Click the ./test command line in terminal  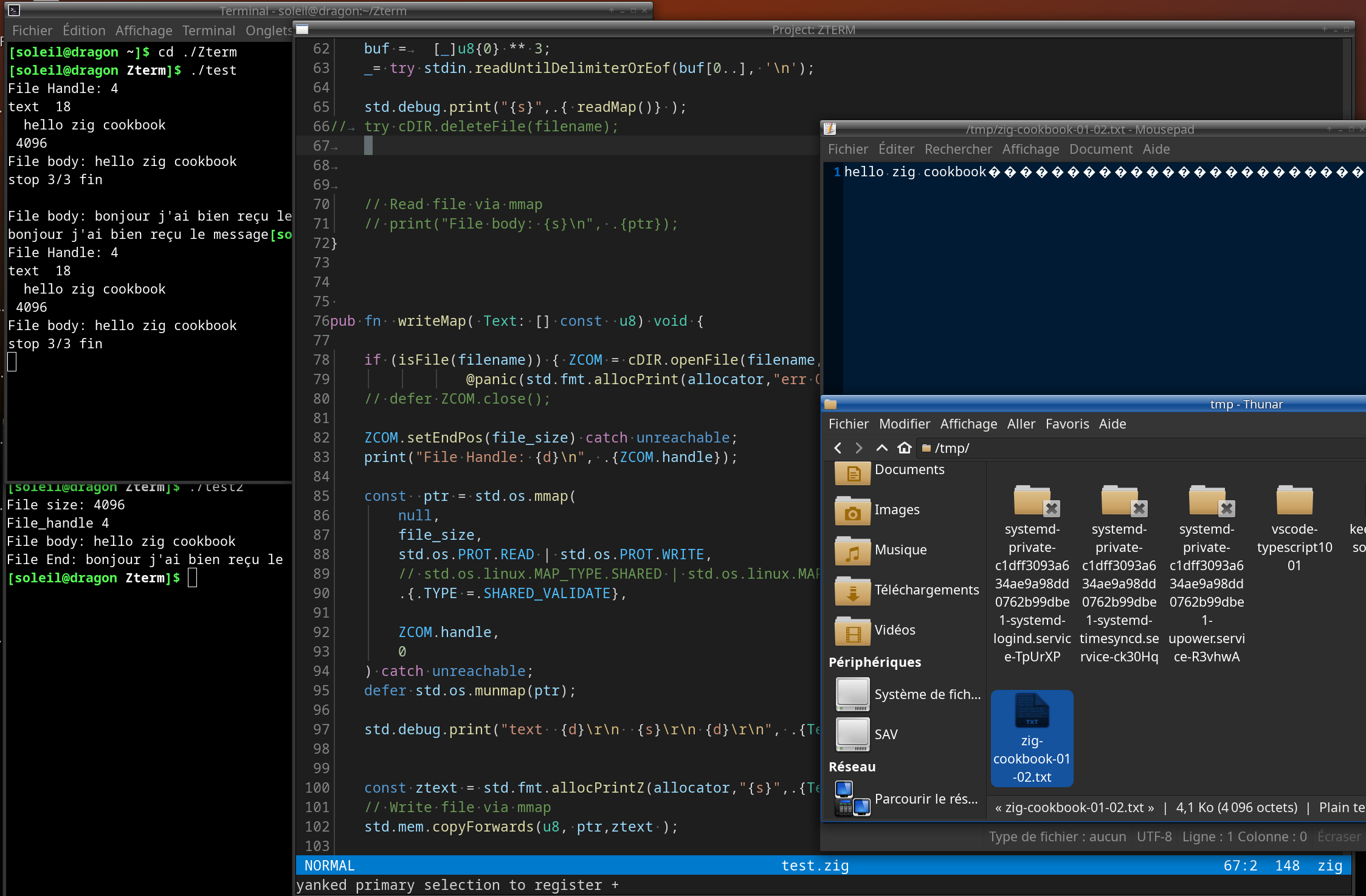point(123,71)
